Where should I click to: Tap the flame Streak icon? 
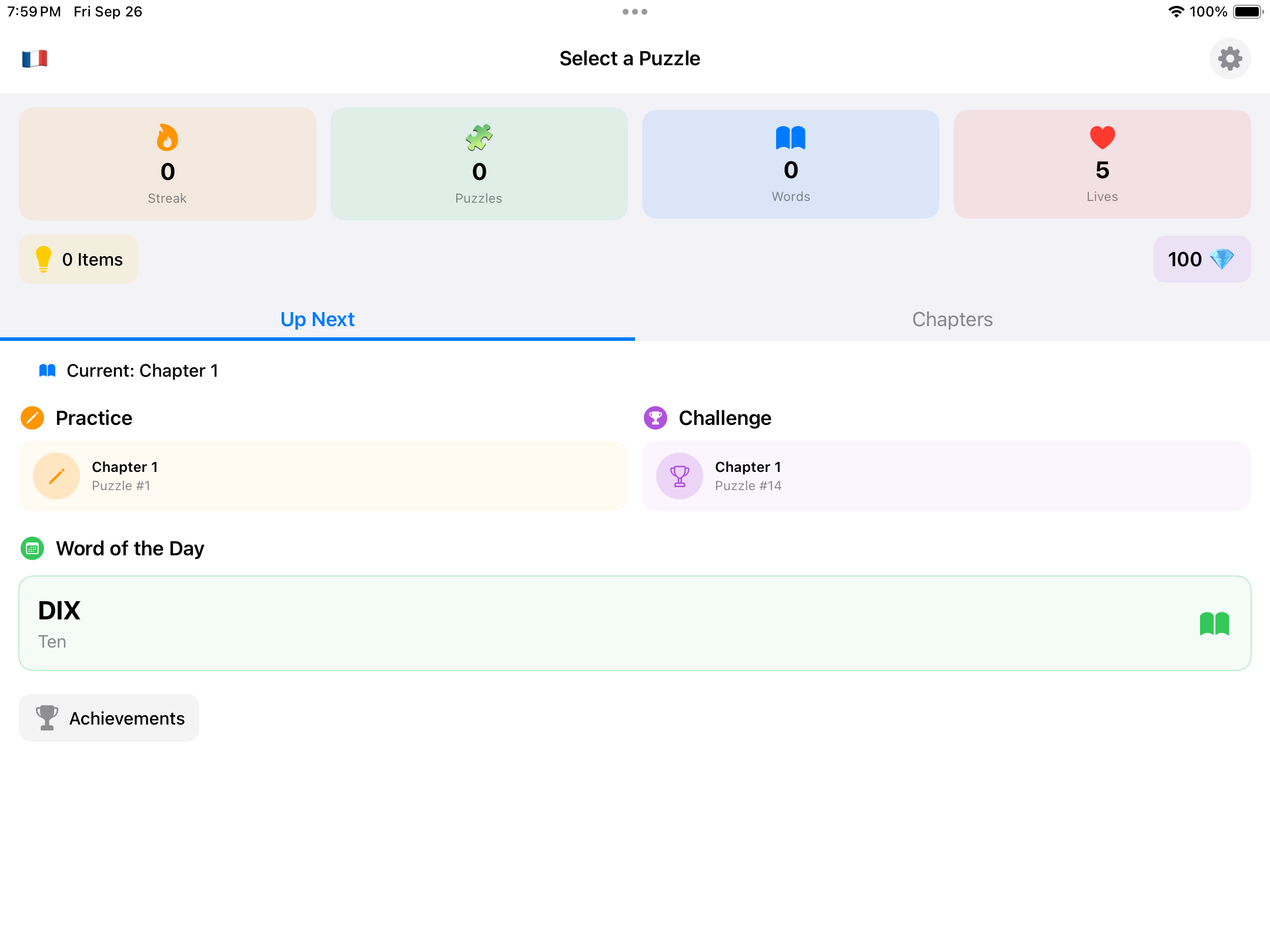point(168,138)
